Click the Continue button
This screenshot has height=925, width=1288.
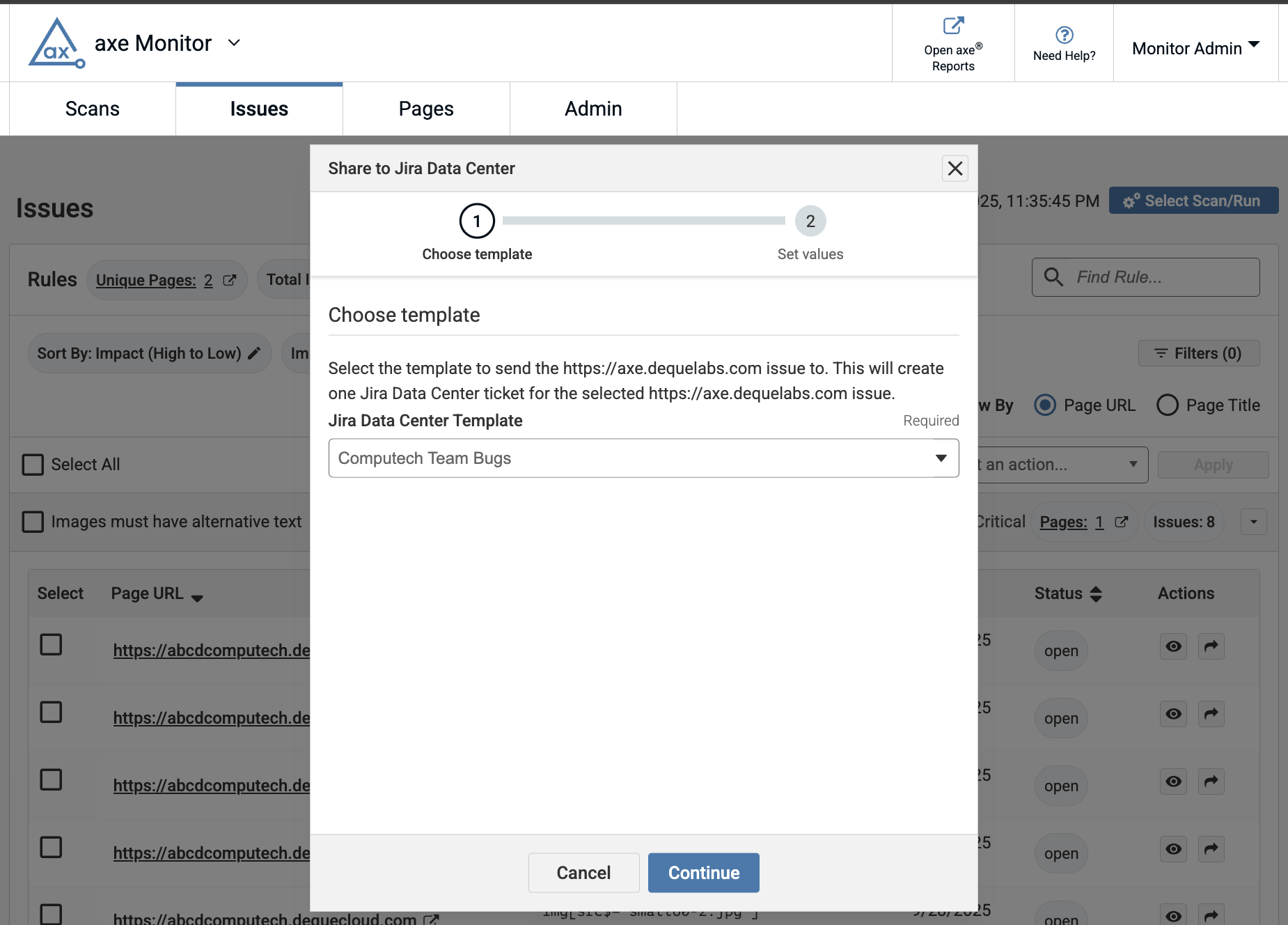pyautogui.click(x=703, y=872)
